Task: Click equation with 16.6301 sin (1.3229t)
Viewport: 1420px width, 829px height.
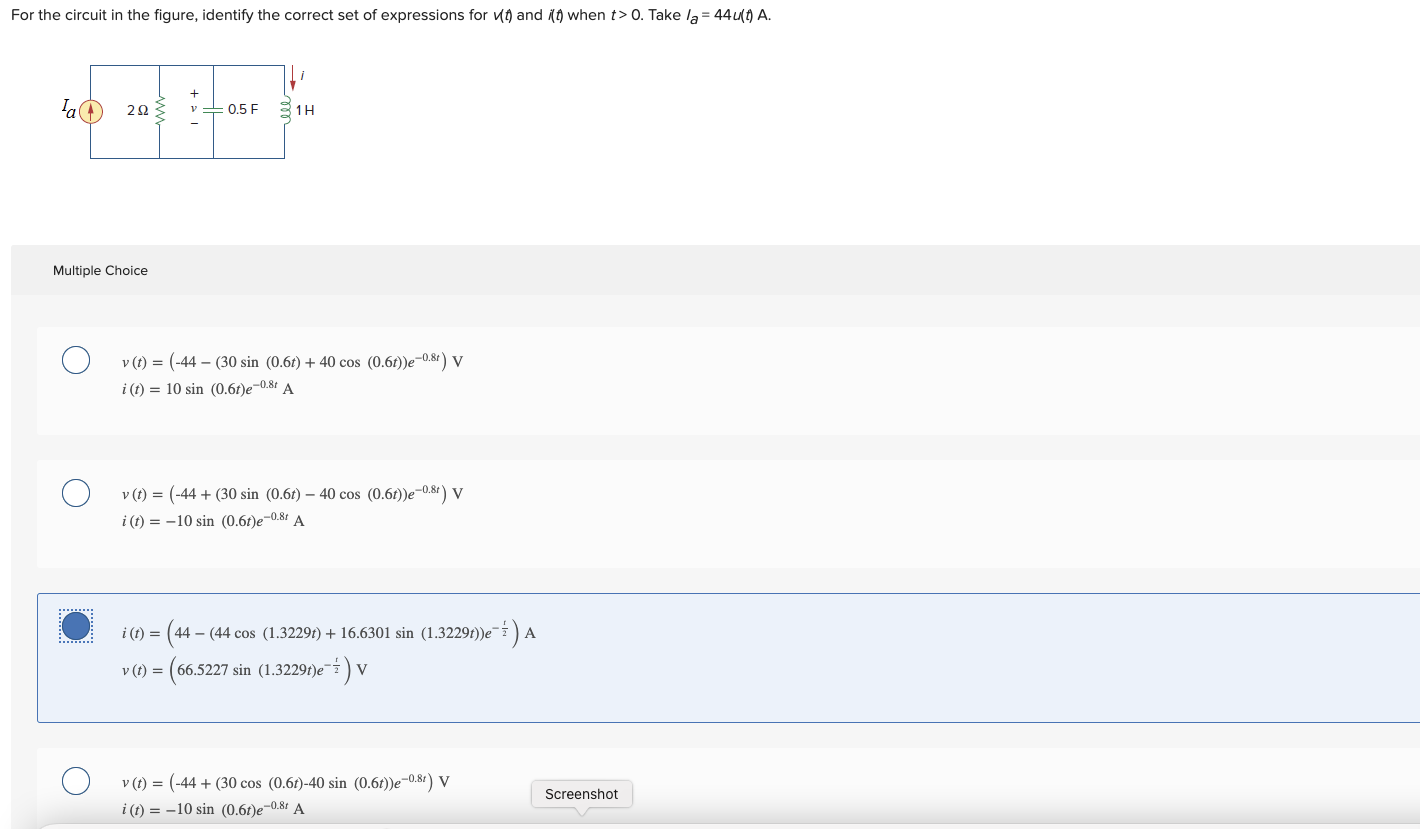Action: (x=328, y=632)
